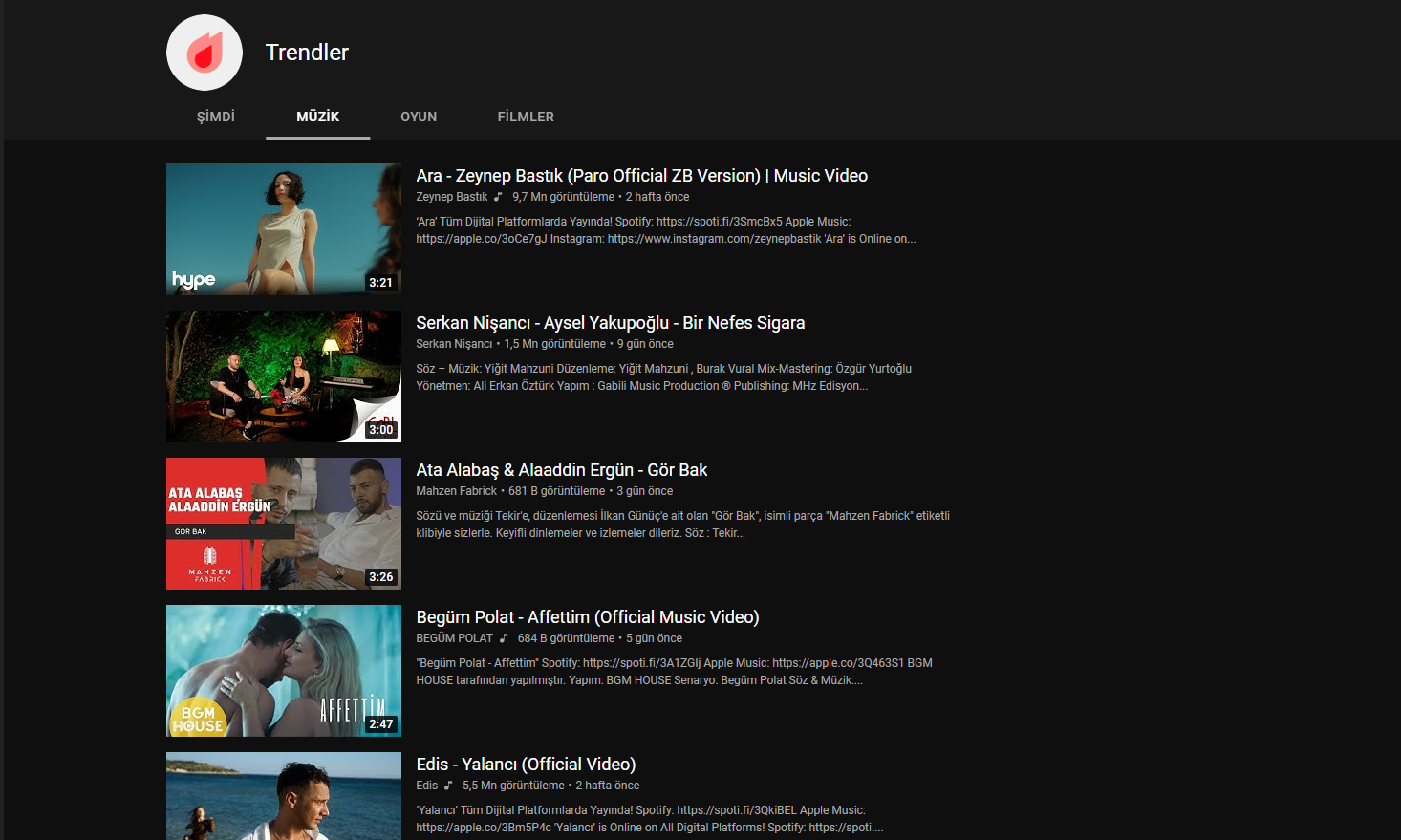Viewport: 1401px width, 840px height.
Task: Play the Ara video thumbnail
Action: [x=284, y=229]
